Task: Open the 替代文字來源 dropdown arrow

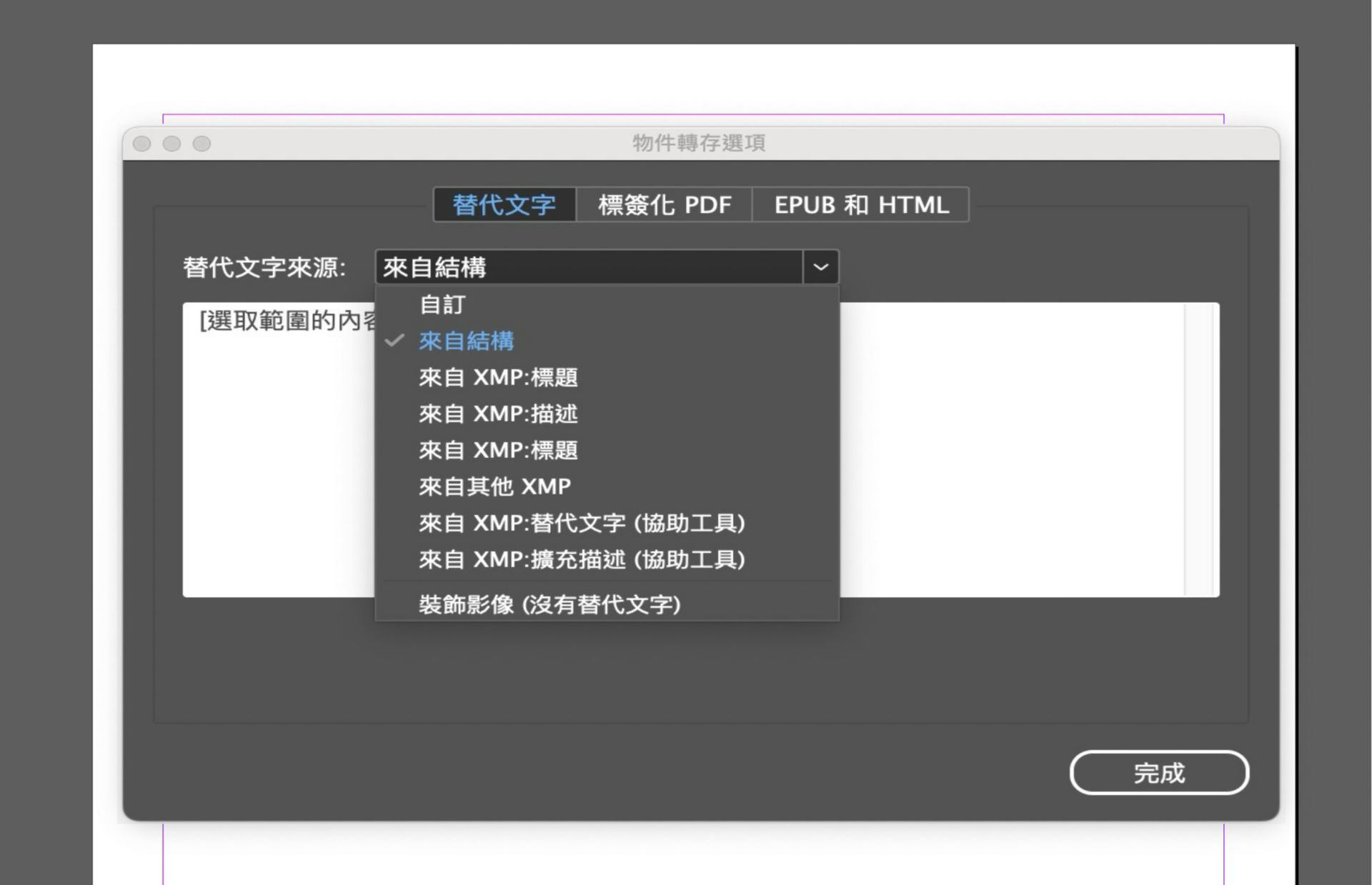Action: [819, 267]
